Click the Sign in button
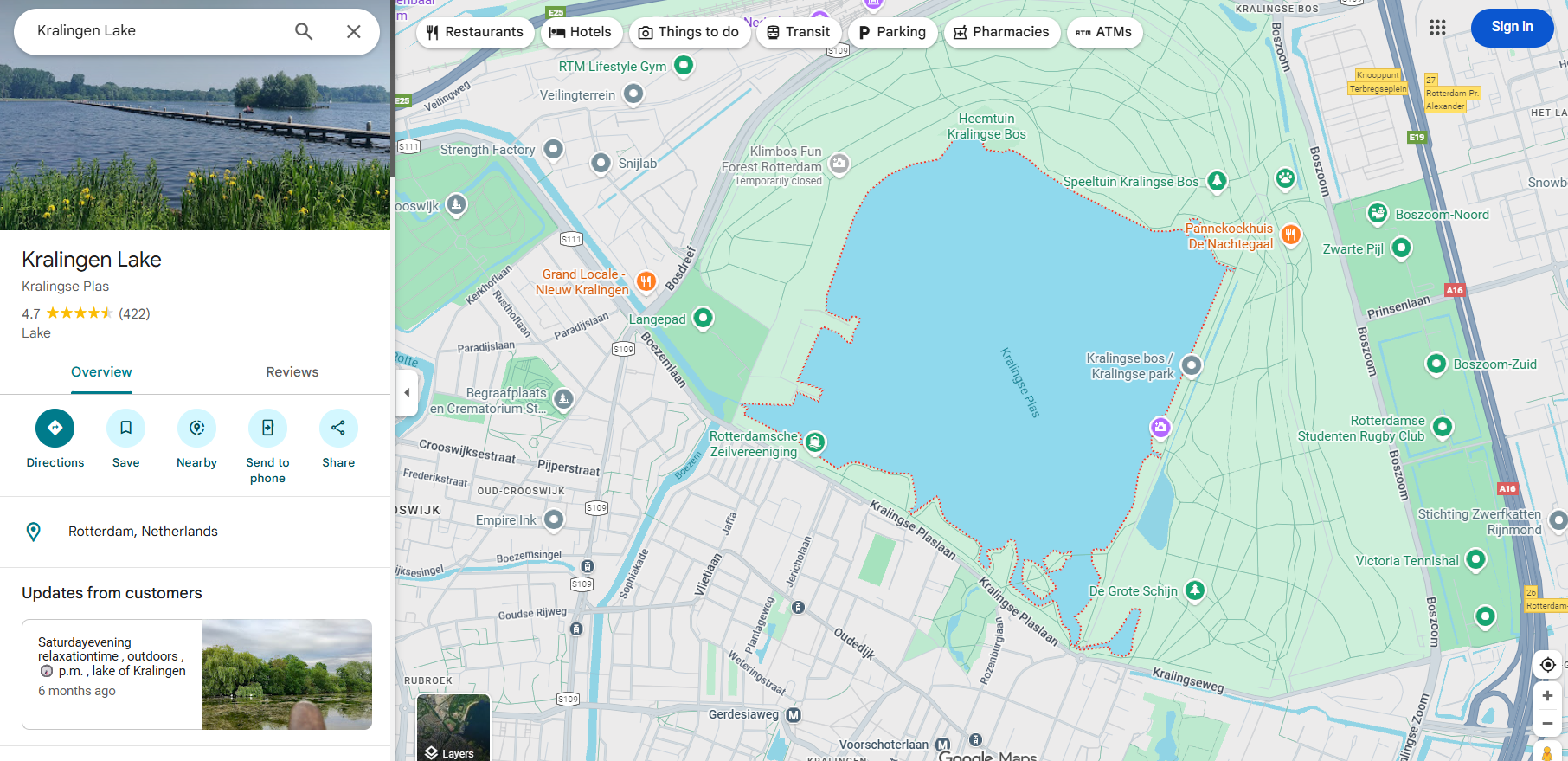Image resolution: width=1568 pixels, height=761 pixels. 1512,27
